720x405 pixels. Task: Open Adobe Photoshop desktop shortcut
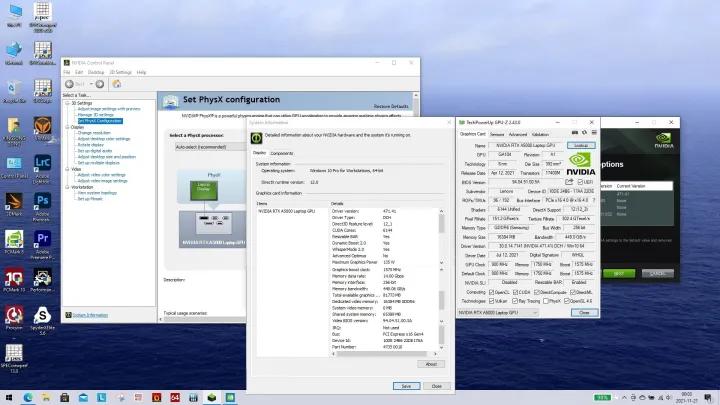tap(43, 202)
